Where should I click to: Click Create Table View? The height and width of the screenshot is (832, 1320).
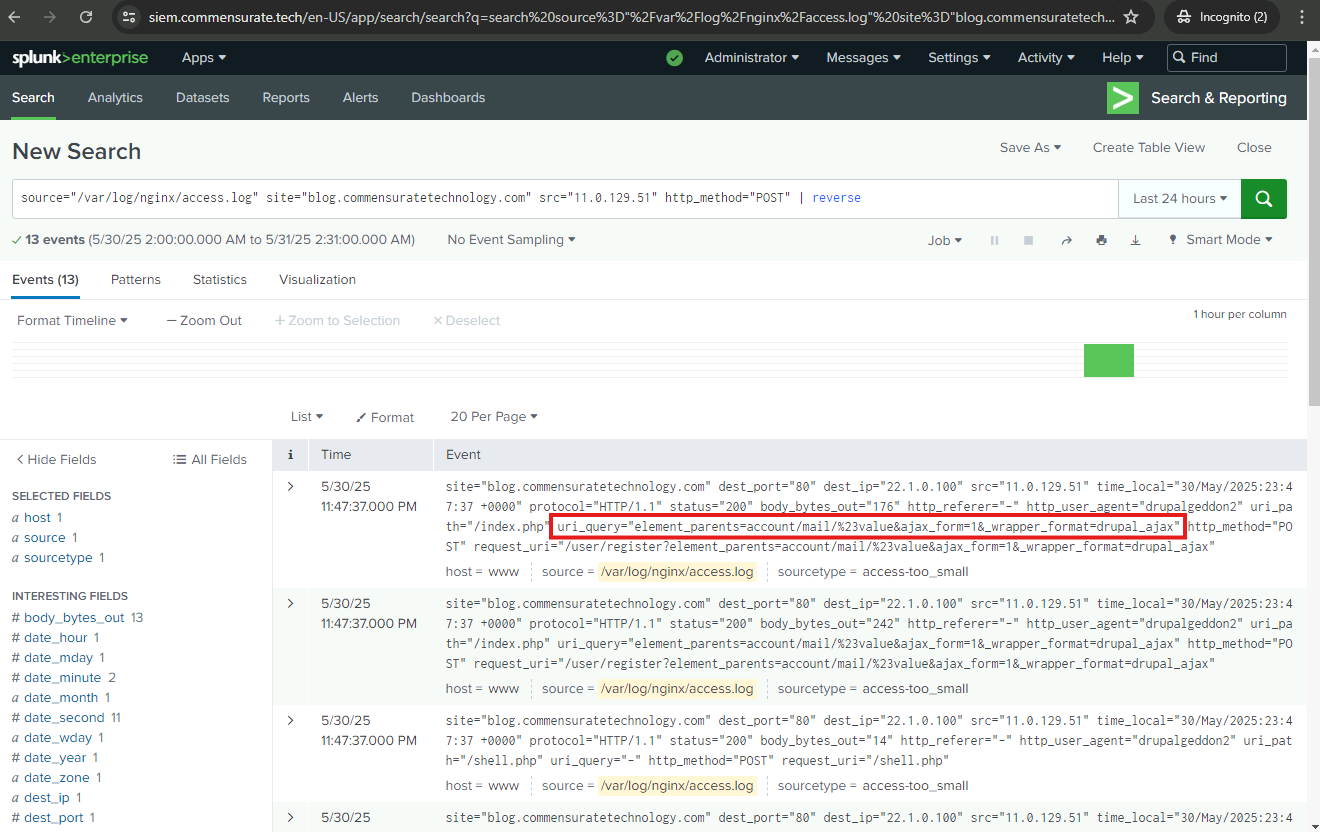coord(1149,147)
